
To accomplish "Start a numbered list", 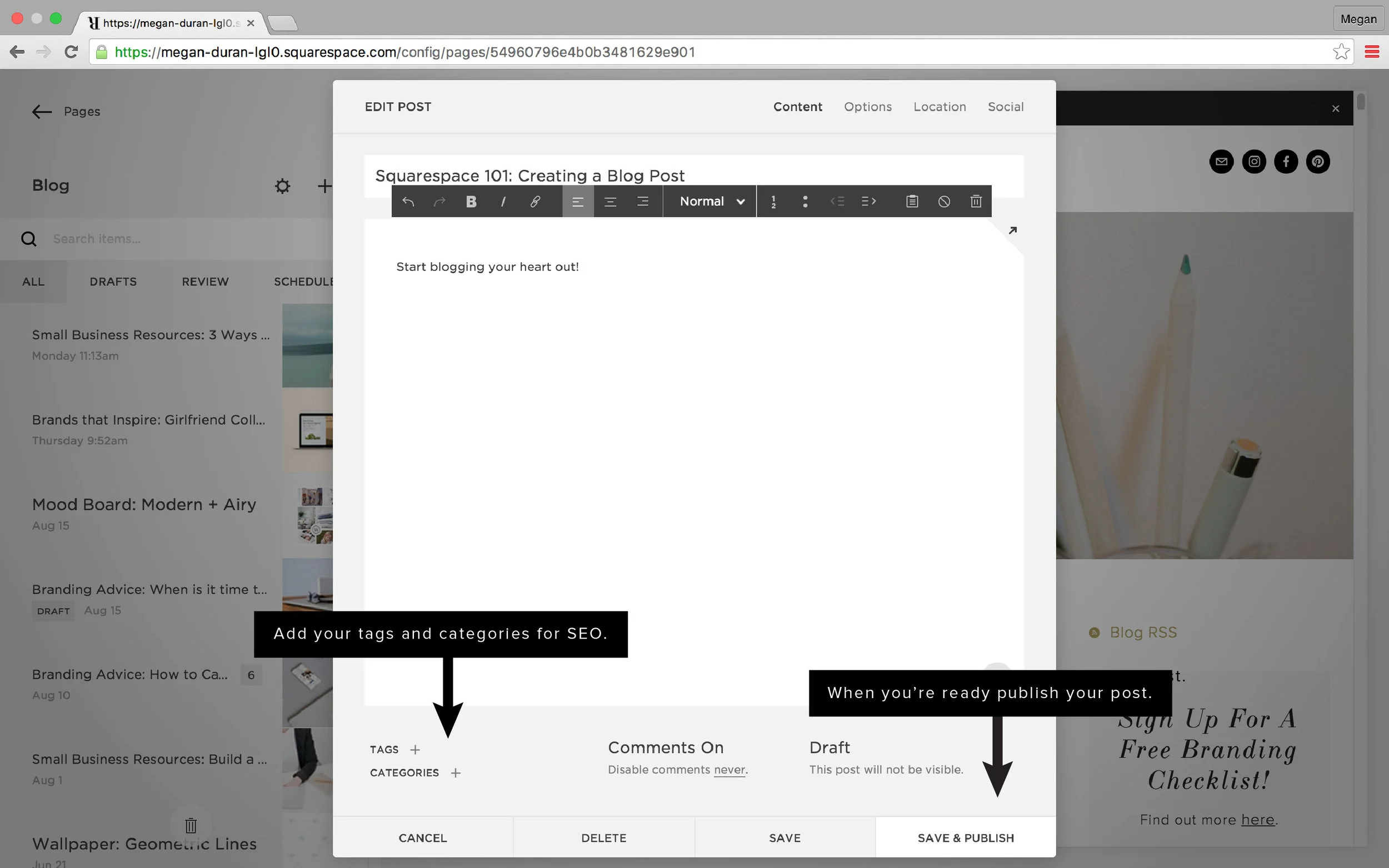I will 773,201.
